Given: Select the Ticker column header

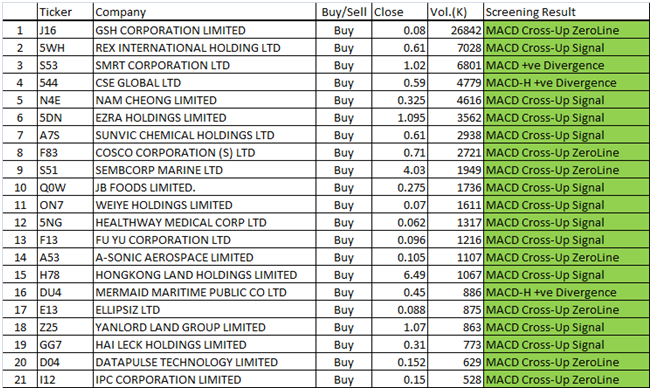Looking at the screenshot, I should (x=65, y=12).
